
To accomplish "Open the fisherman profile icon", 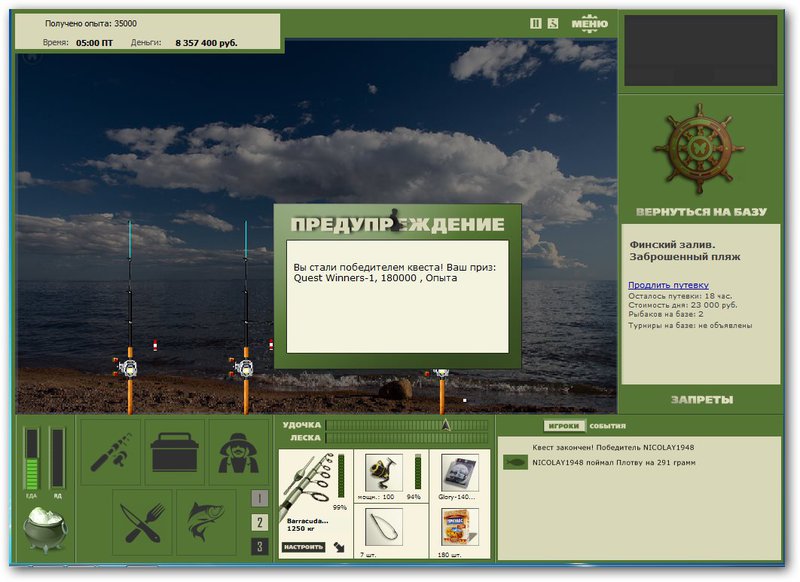I will tap(238, 452).
